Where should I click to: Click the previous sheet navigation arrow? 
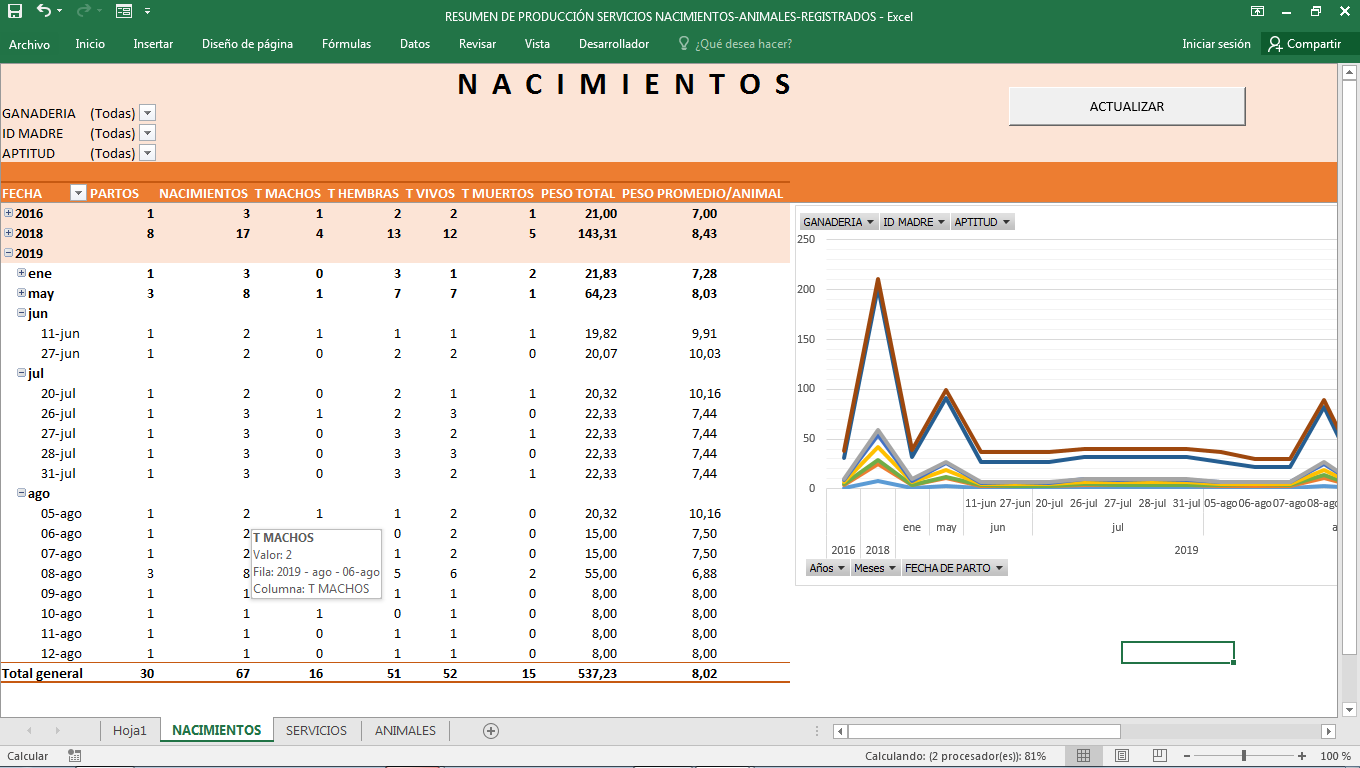(x=29, y=731)
